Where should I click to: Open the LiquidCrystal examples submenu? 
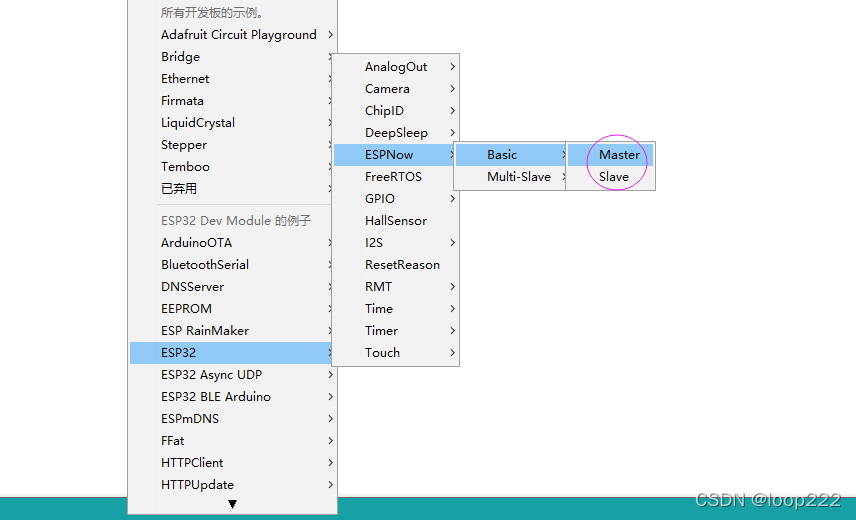coord(230,123)
